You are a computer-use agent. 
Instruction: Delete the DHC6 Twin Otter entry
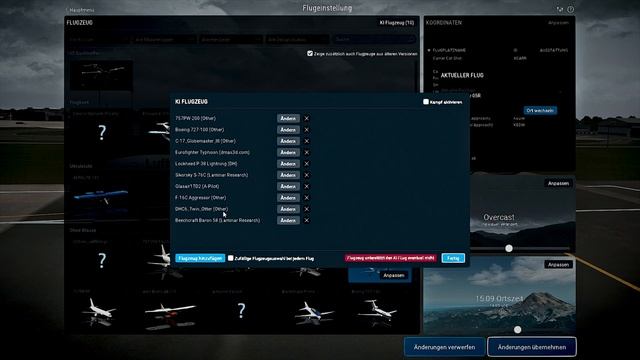307,209
